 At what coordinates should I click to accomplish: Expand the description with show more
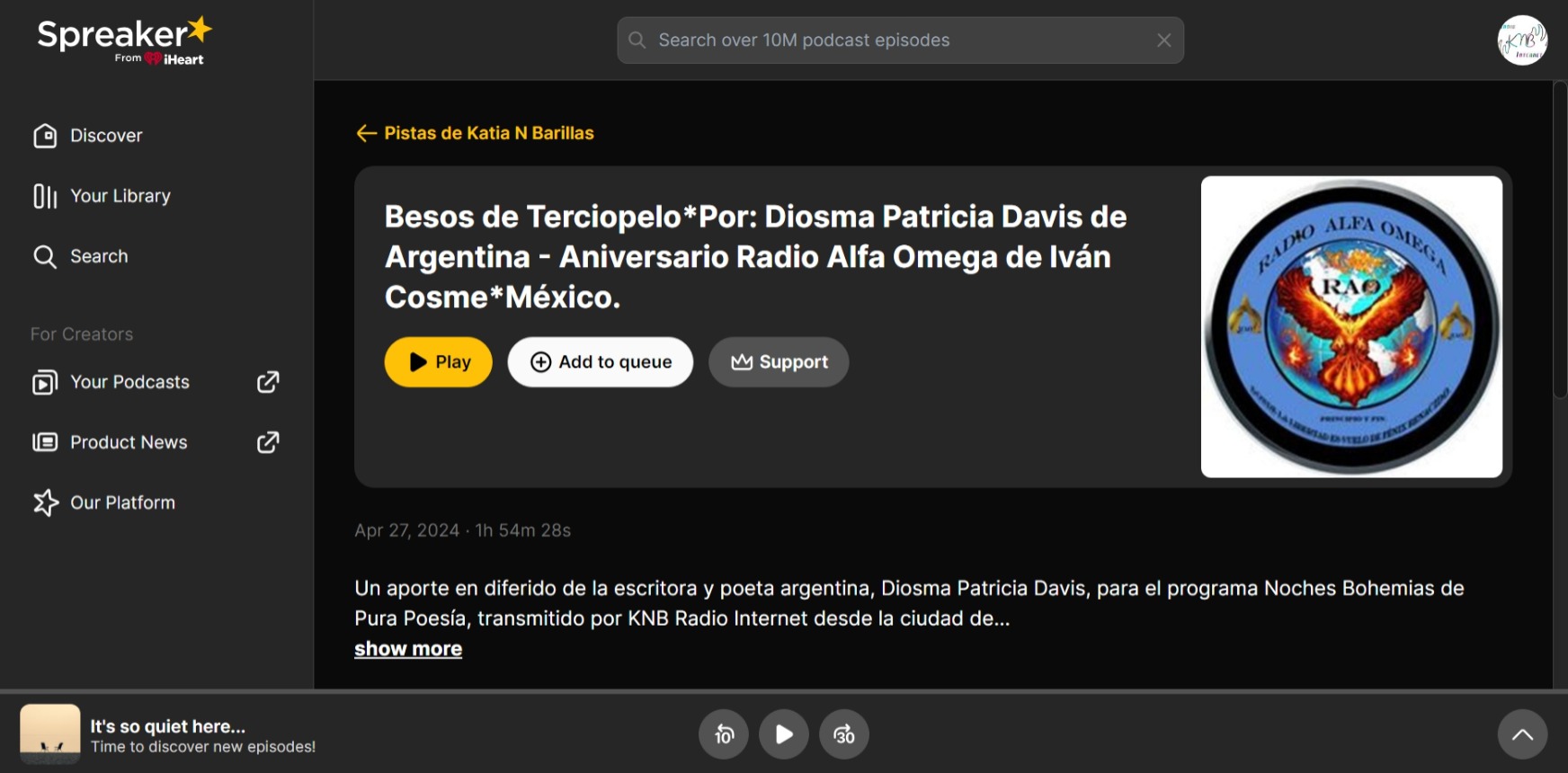[408, 649]
